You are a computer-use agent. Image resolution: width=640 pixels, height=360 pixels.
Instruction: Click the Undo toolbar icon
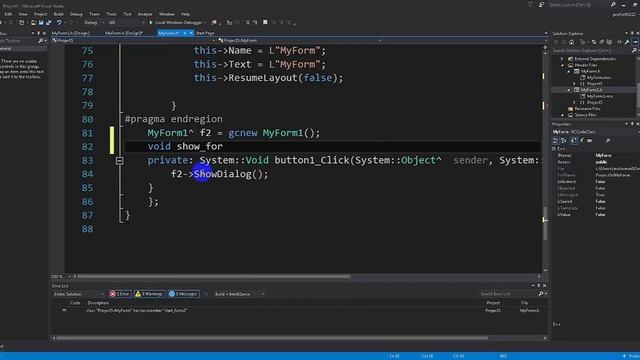point(59,22)
